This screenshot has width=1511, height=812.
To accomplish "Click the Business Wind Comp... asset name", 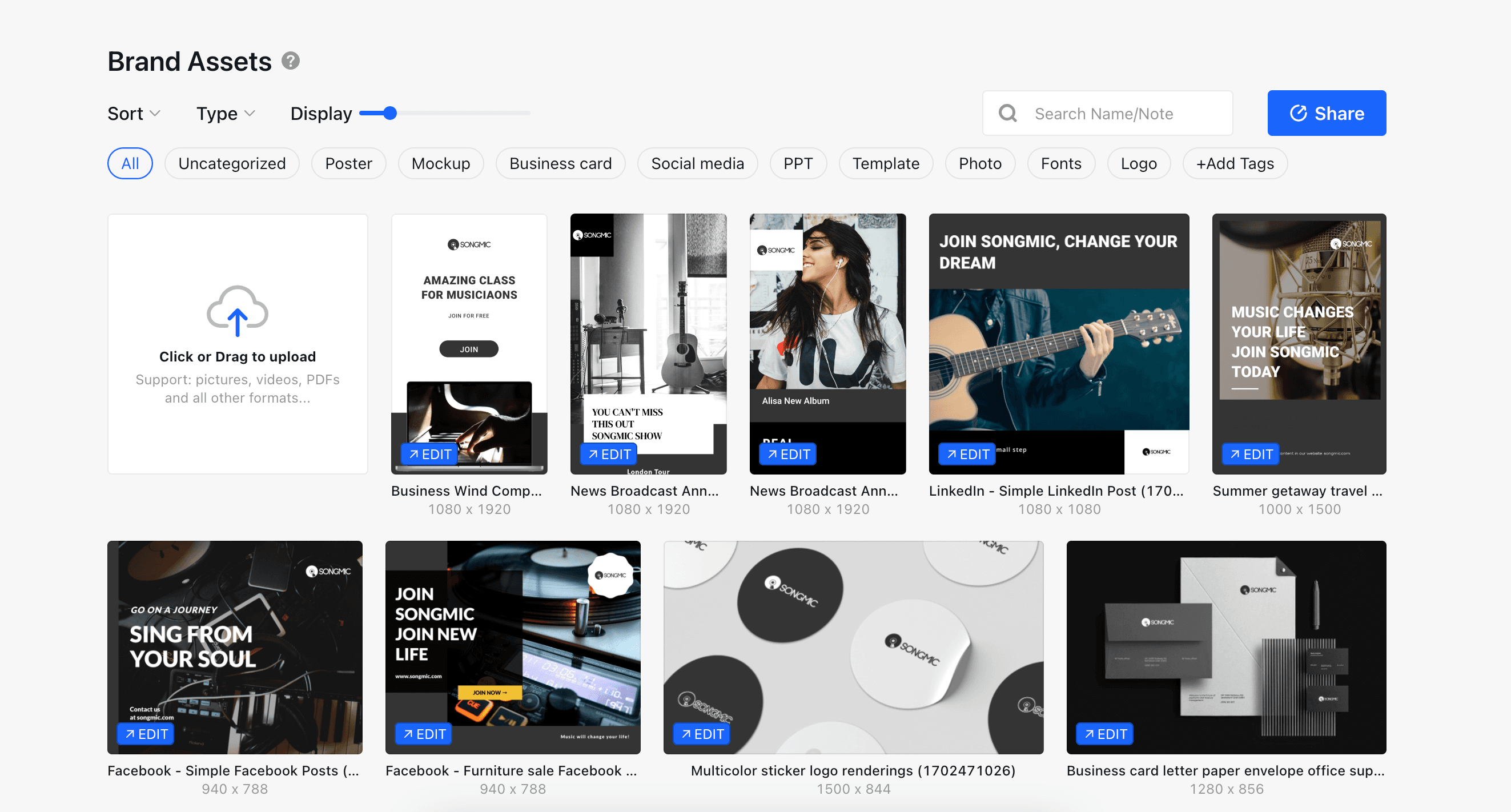I will 467,491.
